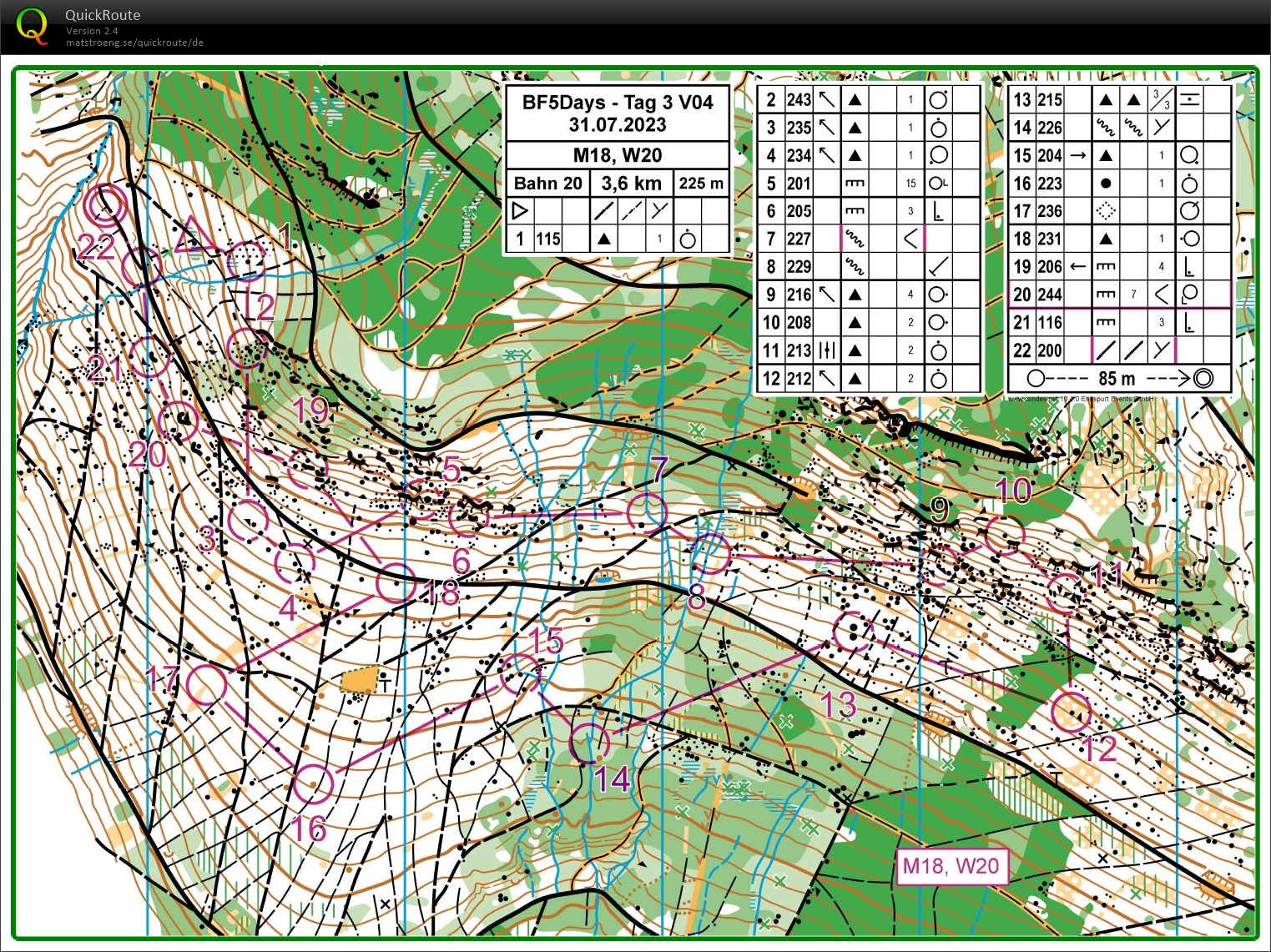Click the BF5Days - Tag 3 V04 title

pyautogui.click(x=618, y=103)
